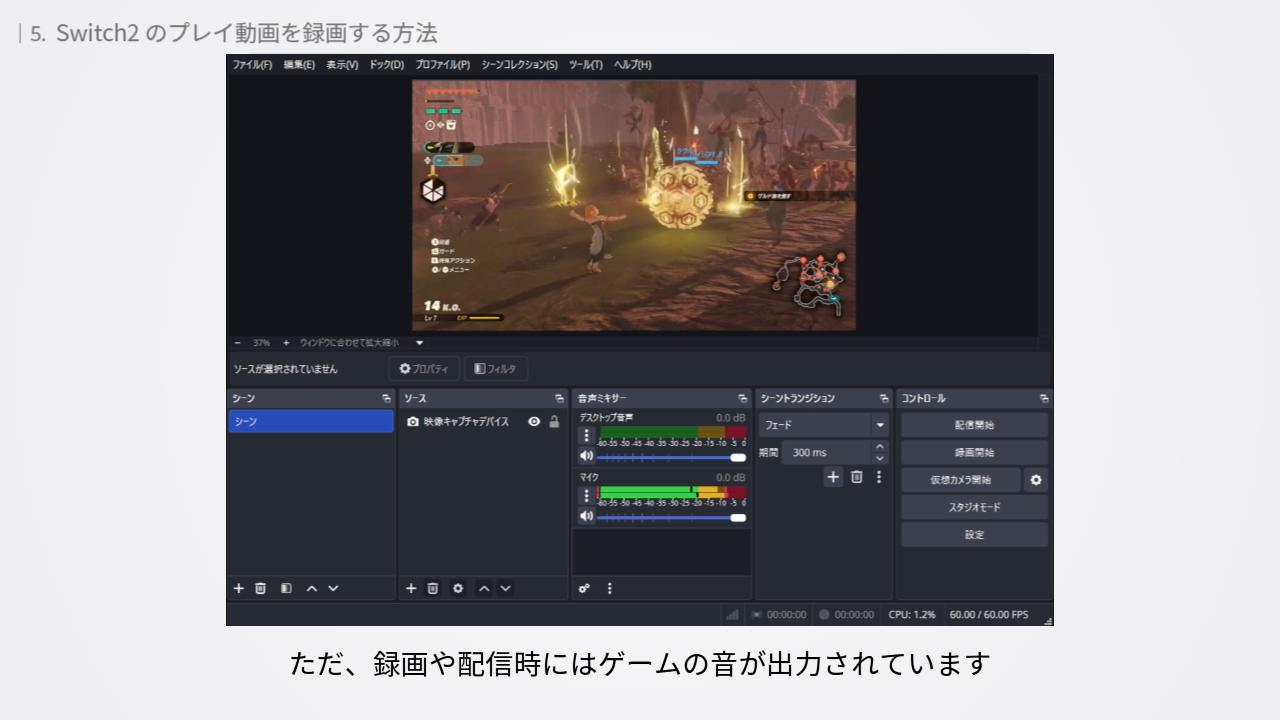The height and width of the screenshot is (720, 1280).
Task: Open source properties gear in Sources panel footer
Action: [458, 588]
